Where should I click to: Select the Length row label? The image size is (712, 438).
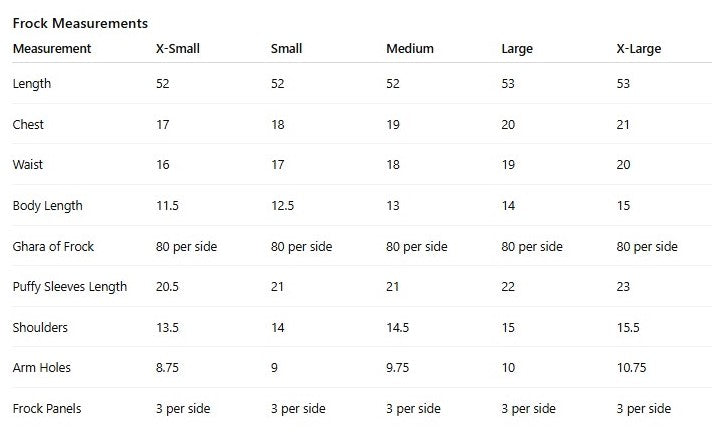pyautogui.click(x=32, y=84)
